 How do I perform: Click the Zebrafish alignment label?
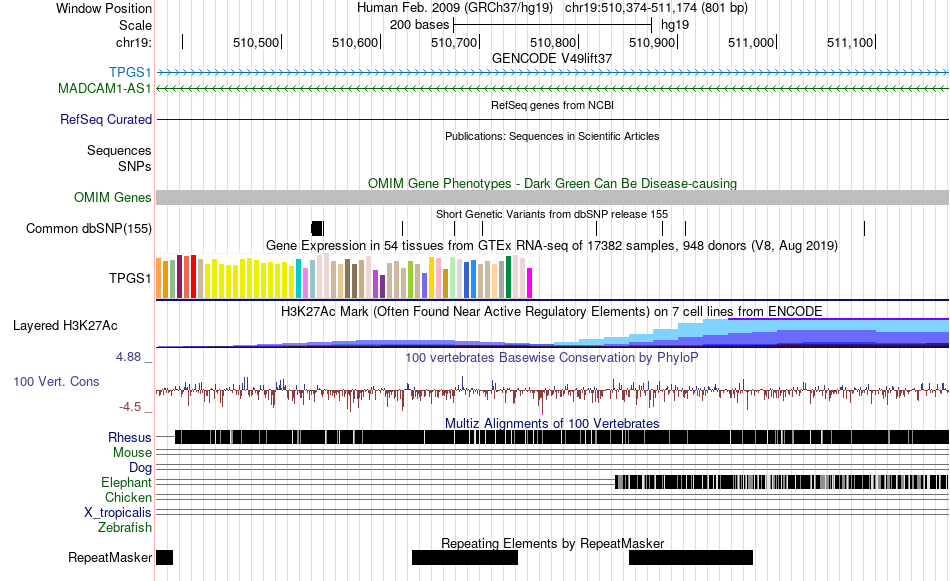click(125, 528)
